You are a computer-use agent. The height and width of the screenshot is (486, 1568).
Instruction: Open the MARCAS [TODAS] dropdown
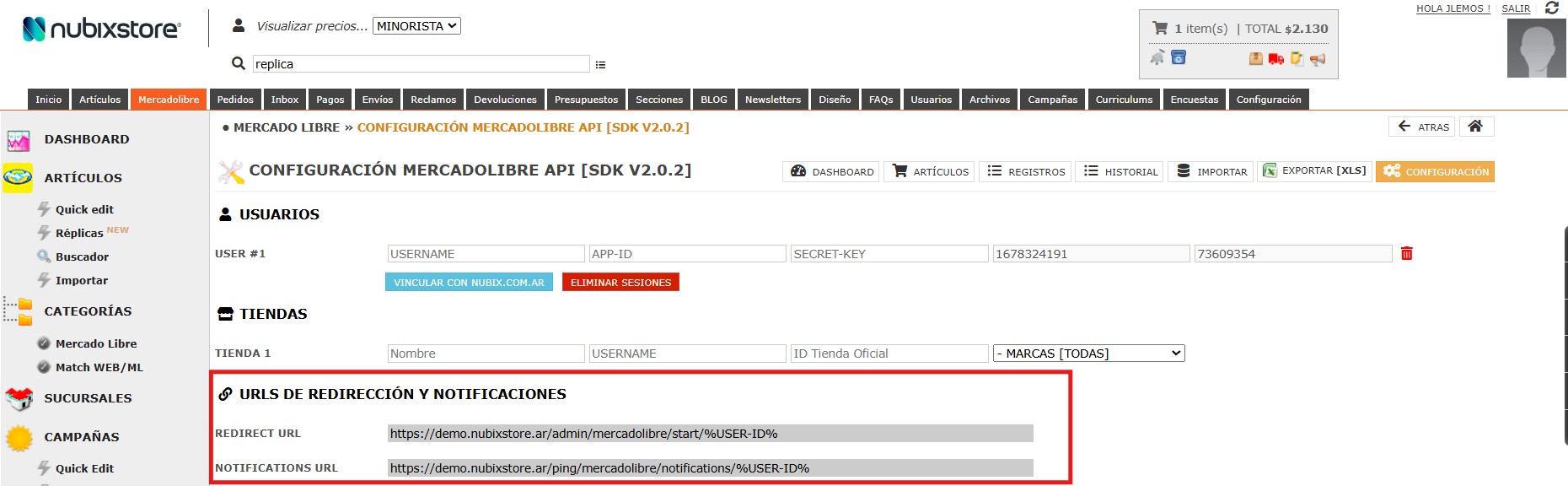coord(1089,354)
